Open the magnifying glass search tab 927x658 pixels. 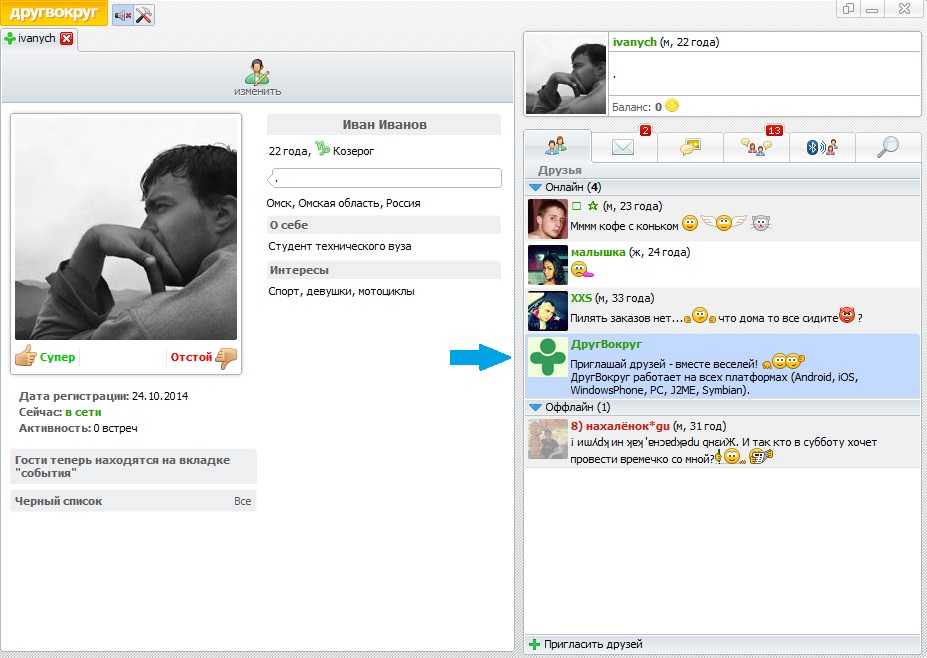tap(887, 147)
